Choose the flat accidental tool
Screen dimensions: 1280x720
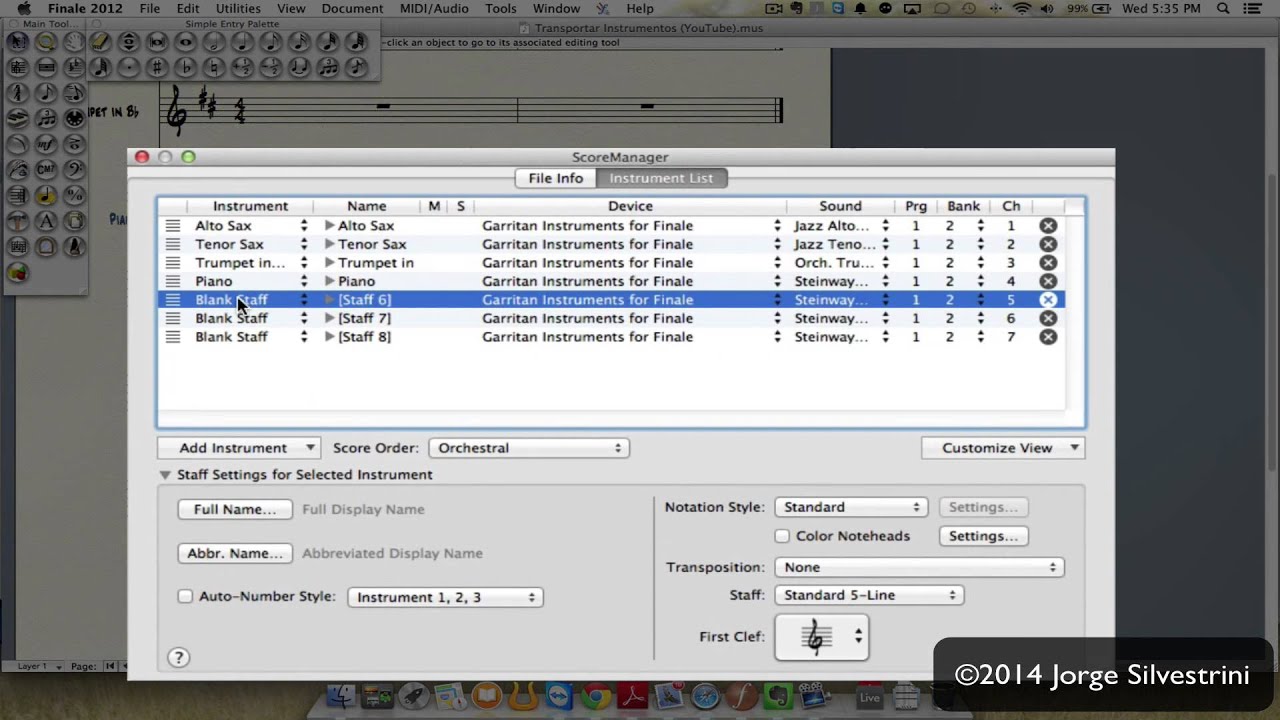pyautogui.click(x=185, y=68)
